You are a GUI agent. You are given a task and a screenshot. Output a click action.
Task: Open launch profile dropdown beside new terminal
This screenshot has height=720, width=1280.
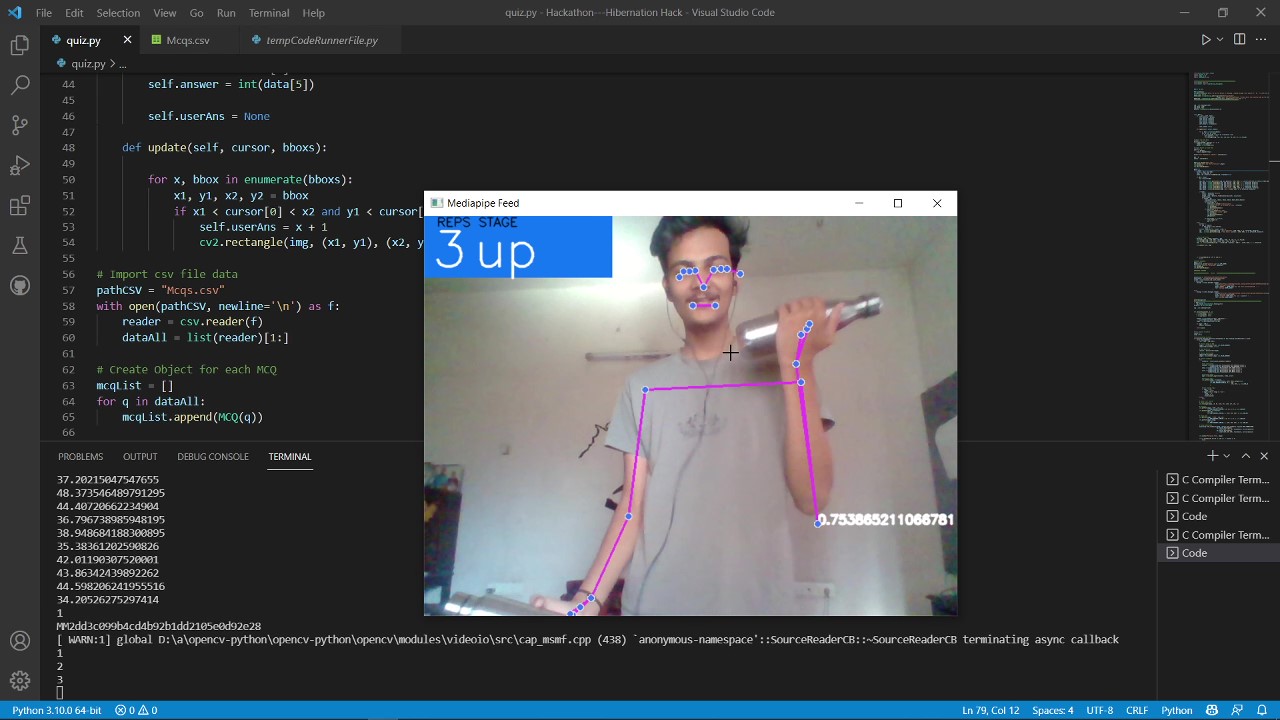point(1226,456)
